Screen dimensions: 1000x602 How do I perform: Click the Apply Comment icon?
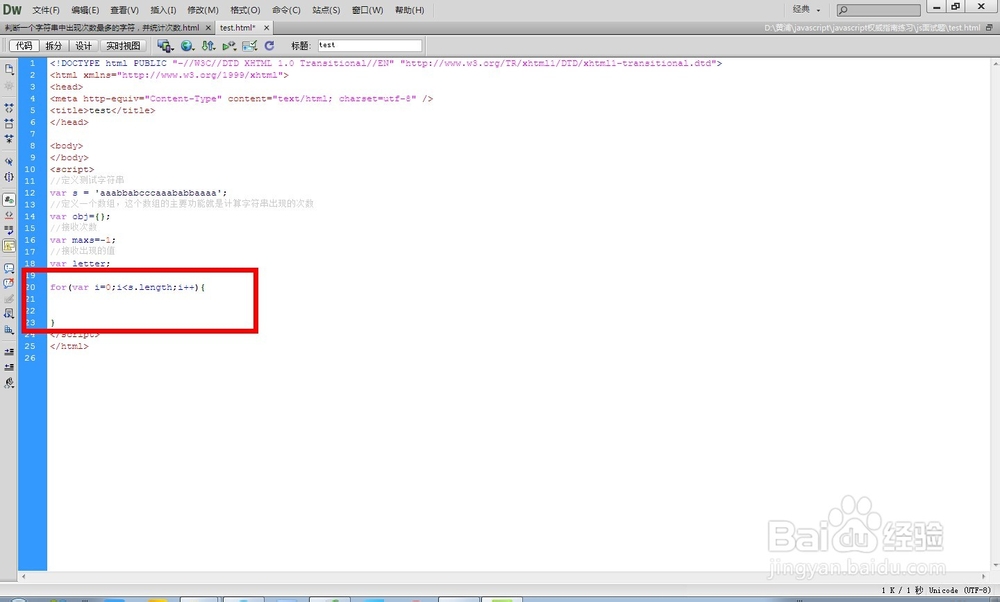pyautogui.click(x=9, y=268)
